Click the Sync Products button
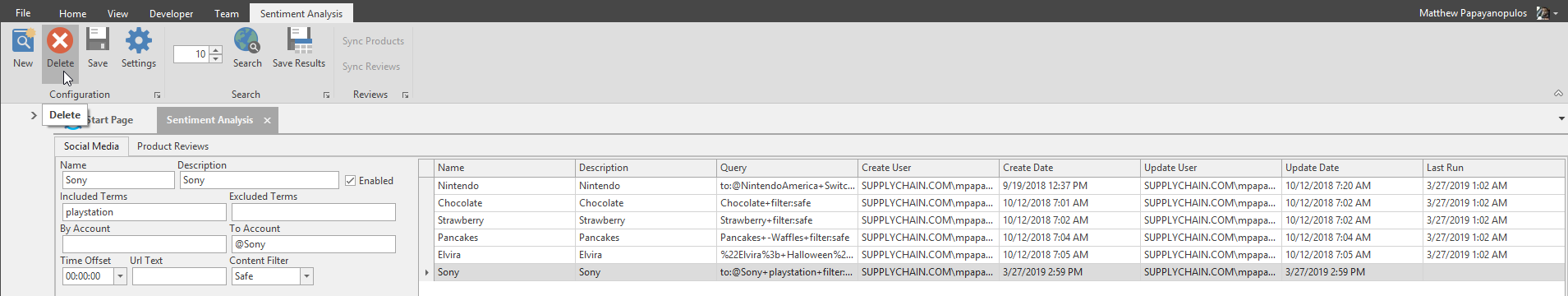The image size is (1568, 296). click(373, 41)
